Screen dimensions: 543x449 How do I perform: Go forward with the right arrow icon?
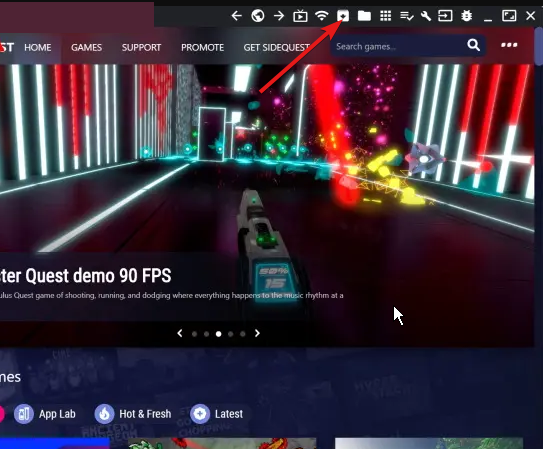click(279, 16)
